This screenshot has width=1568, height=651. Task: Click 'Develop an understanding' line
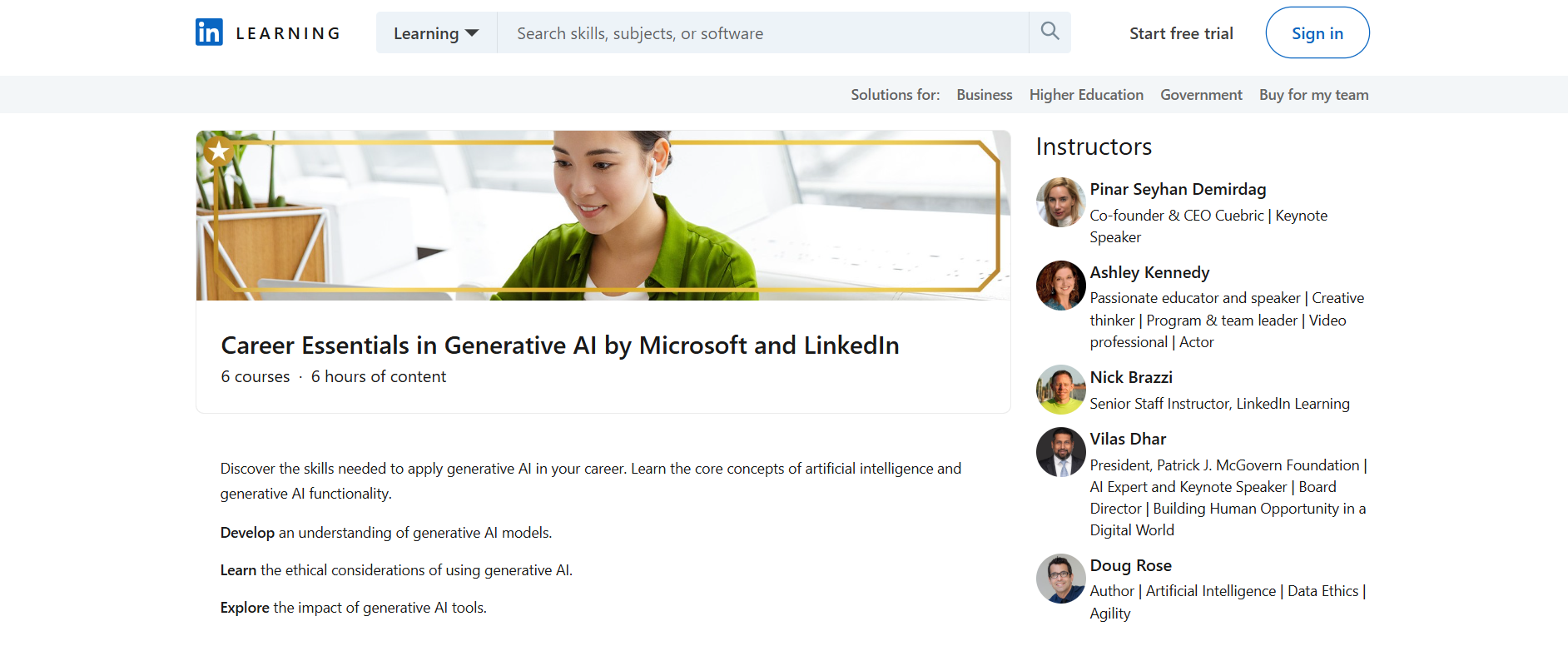[386, 533]
